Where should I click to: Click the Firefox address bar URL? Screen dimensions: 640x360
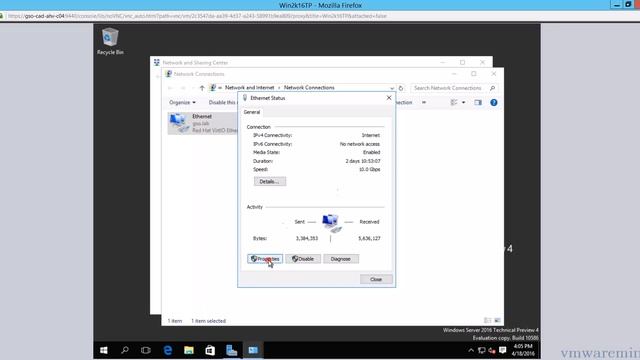point(197,16)
